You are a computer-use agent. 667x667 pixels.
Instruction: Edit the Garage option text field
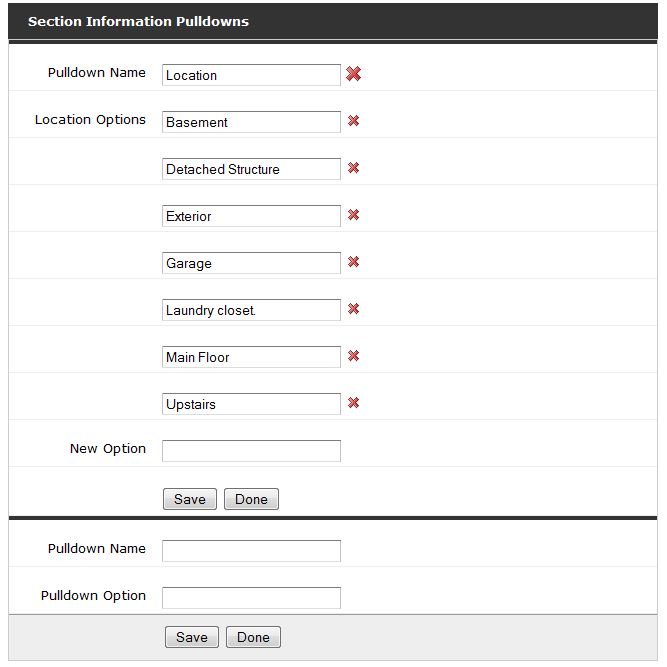tap(251, 263)
